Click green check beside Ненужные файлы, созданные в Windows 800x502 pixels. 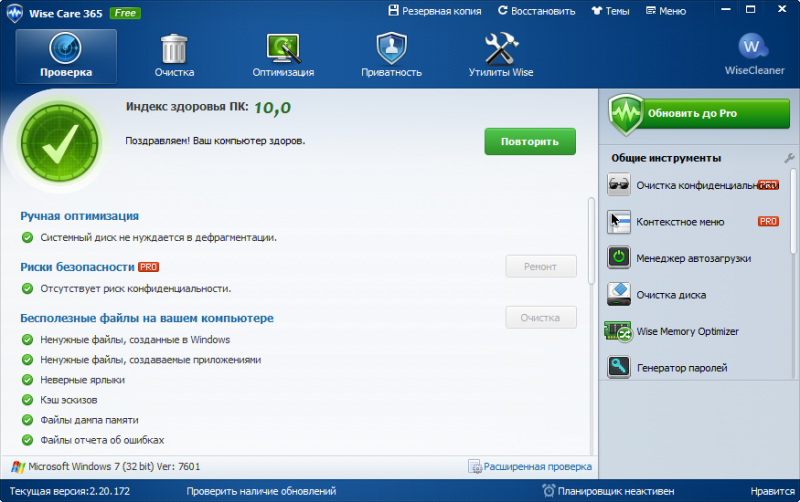pyautogui.click(x=28, y=339)
